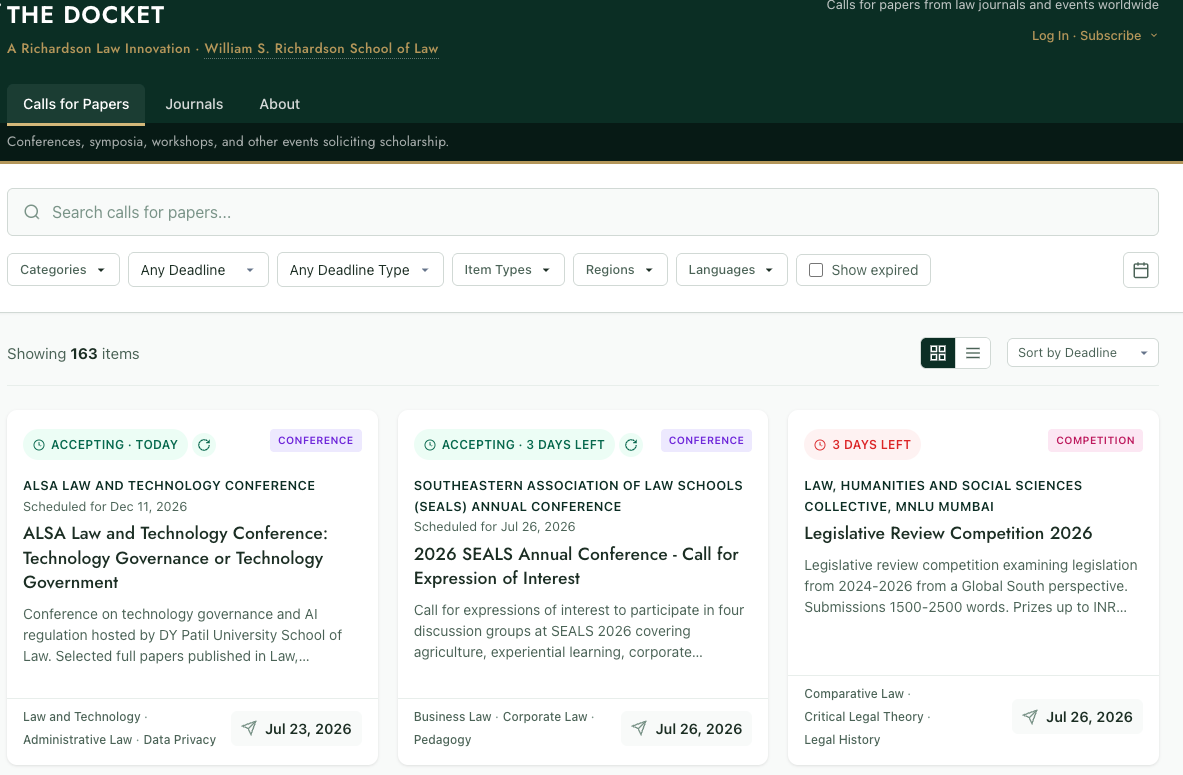The width and height of the screenshot is (1183, 775).
Task: Expand the Regions filter
Action: [620, 269]
